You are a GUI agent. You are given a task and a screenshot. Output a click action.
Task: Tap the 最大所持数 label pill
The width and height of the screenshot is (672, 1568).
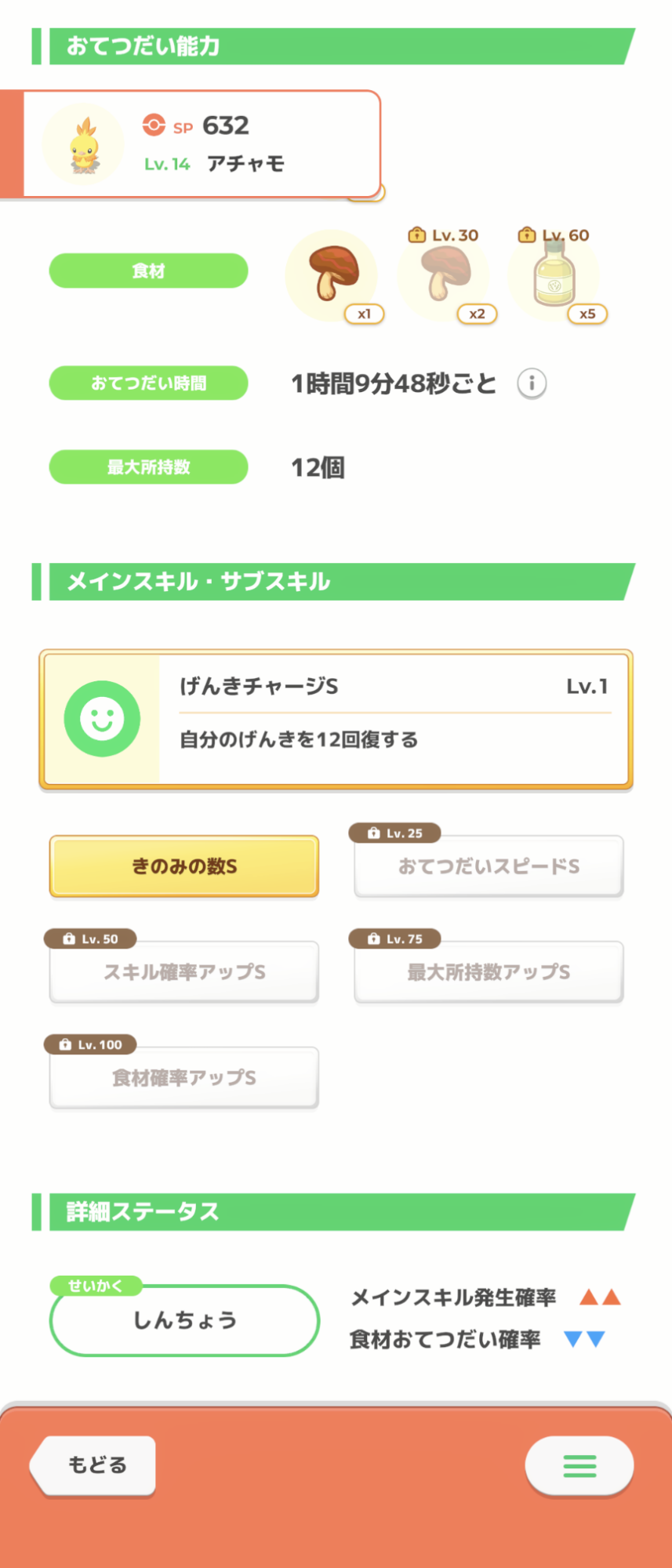148,467
